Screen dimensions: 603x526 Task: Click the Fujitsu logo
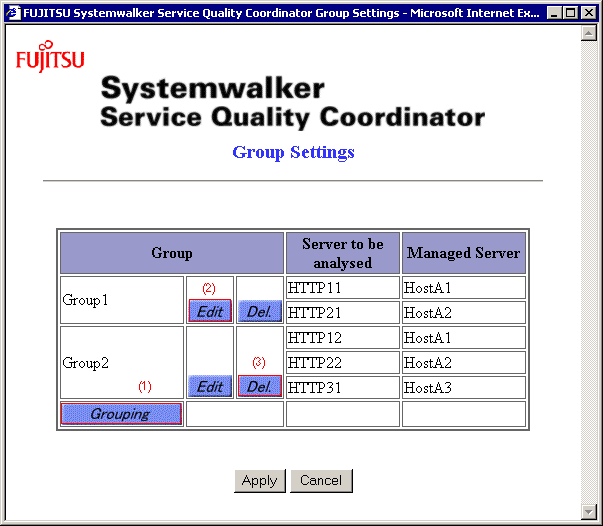(x=50, y=57)
